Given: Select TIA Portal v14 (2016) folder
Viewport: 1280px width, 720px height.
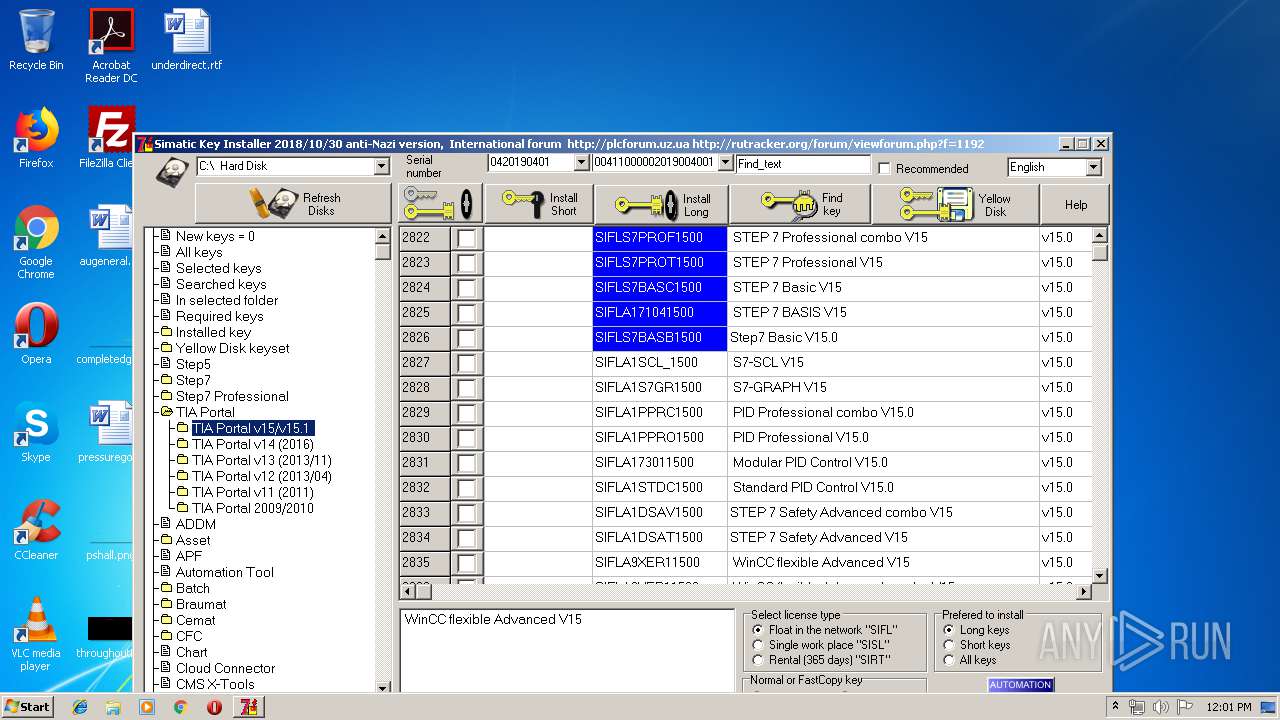Looking at the screenshot, I should pyautogui.click(x=252, y=444).
